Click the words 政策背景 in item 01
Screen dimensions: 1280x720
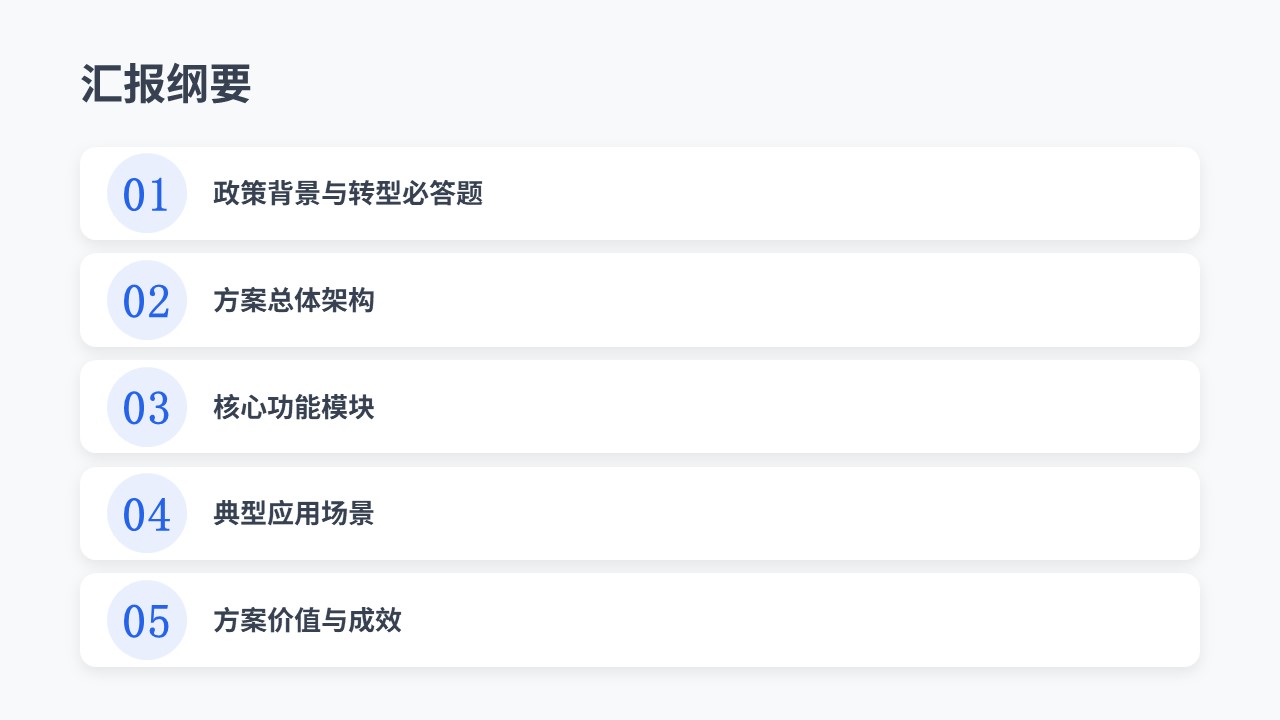pos(267,194)
